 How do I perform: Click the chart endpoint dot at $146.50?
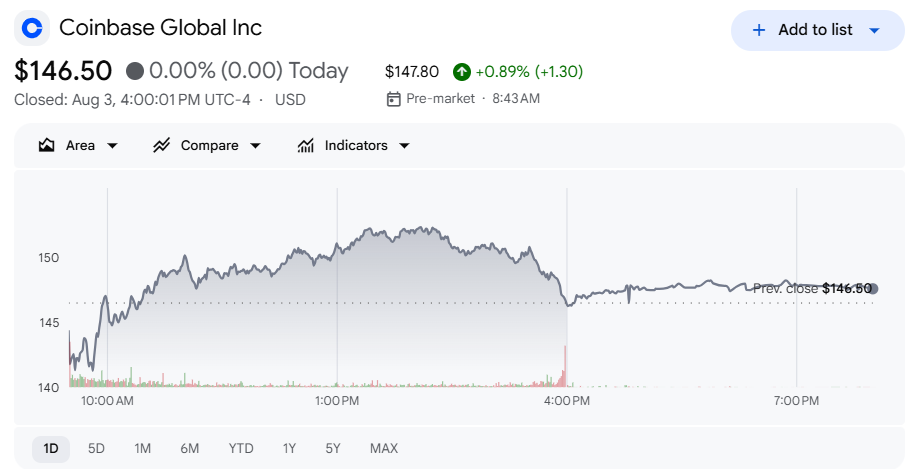tap(872, 288)
